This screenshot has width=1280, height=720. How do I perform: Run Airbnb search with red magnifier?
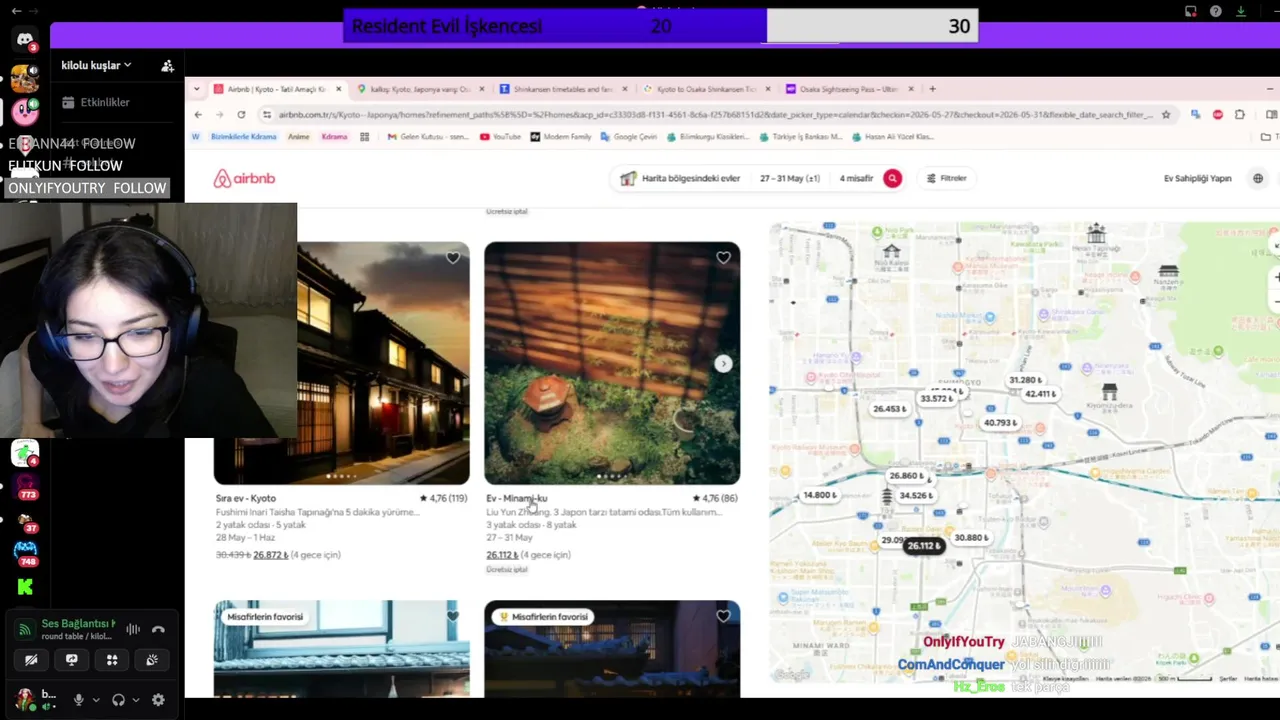(x=892, y=178)
